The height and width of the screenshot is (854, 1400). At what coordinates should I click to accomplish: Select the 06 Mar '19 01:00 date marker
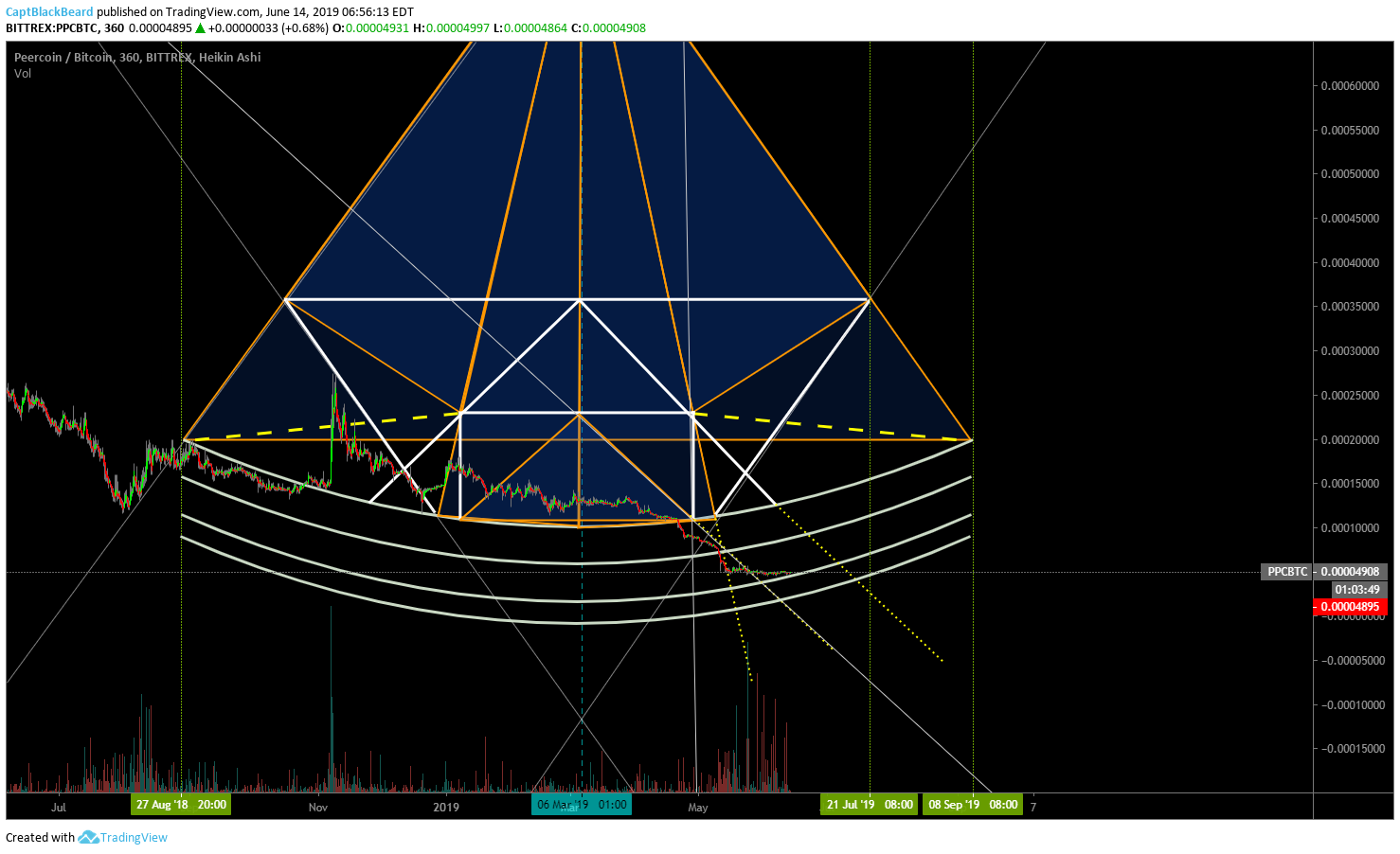pos(582,805)
